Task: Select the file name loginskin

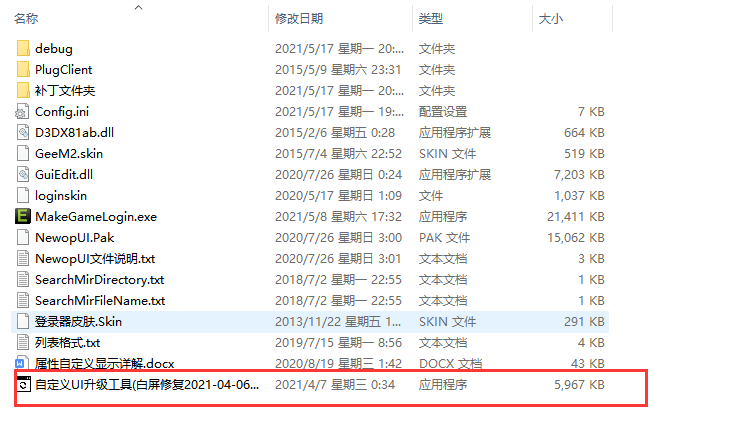Action: (x=61, y=196)
